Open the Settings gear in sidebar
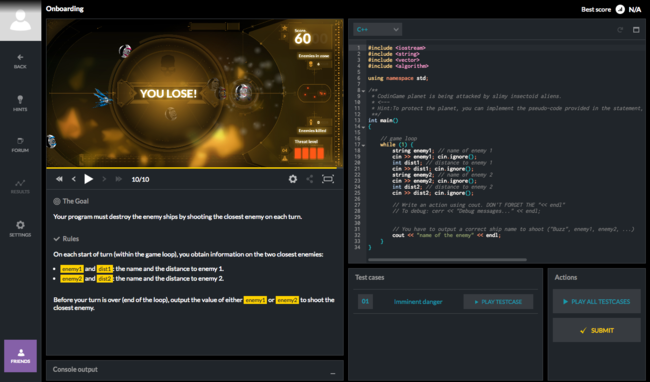This screenshot has height=382, width=650. (20, 225)
